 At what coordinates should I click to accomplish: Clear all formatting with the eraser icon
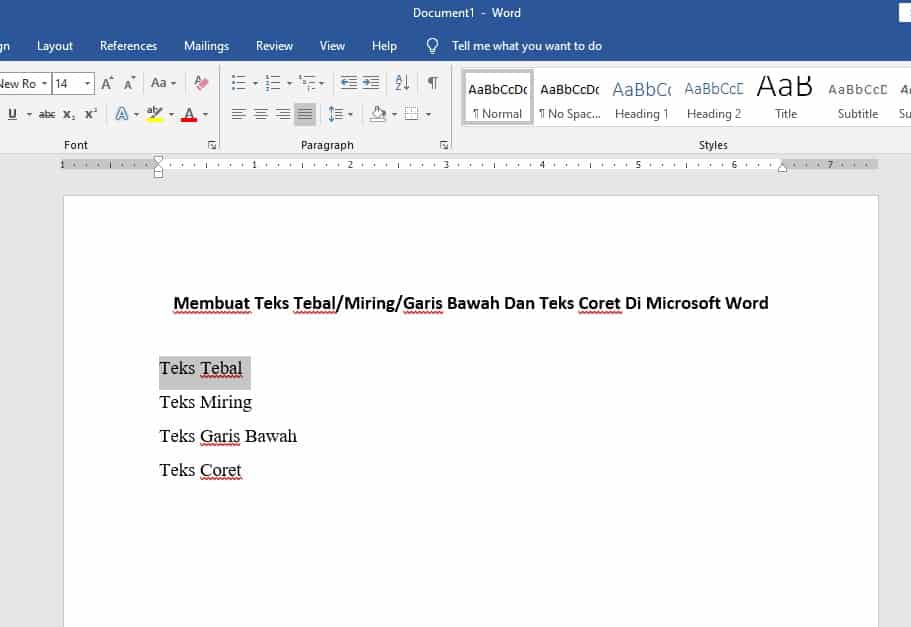pyautogui.click(x=201, y=83)
